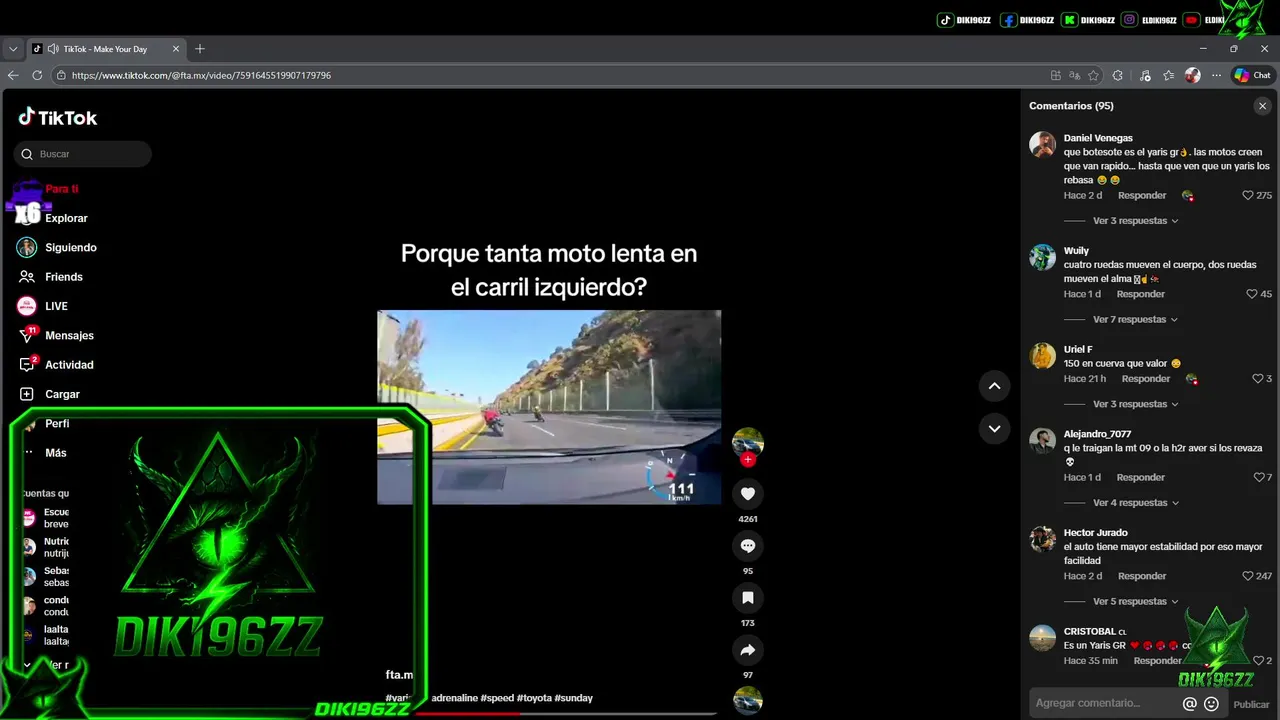Follow creator with the red plus badge
The height and width of the screenshot is (720, 1280).
748,460
